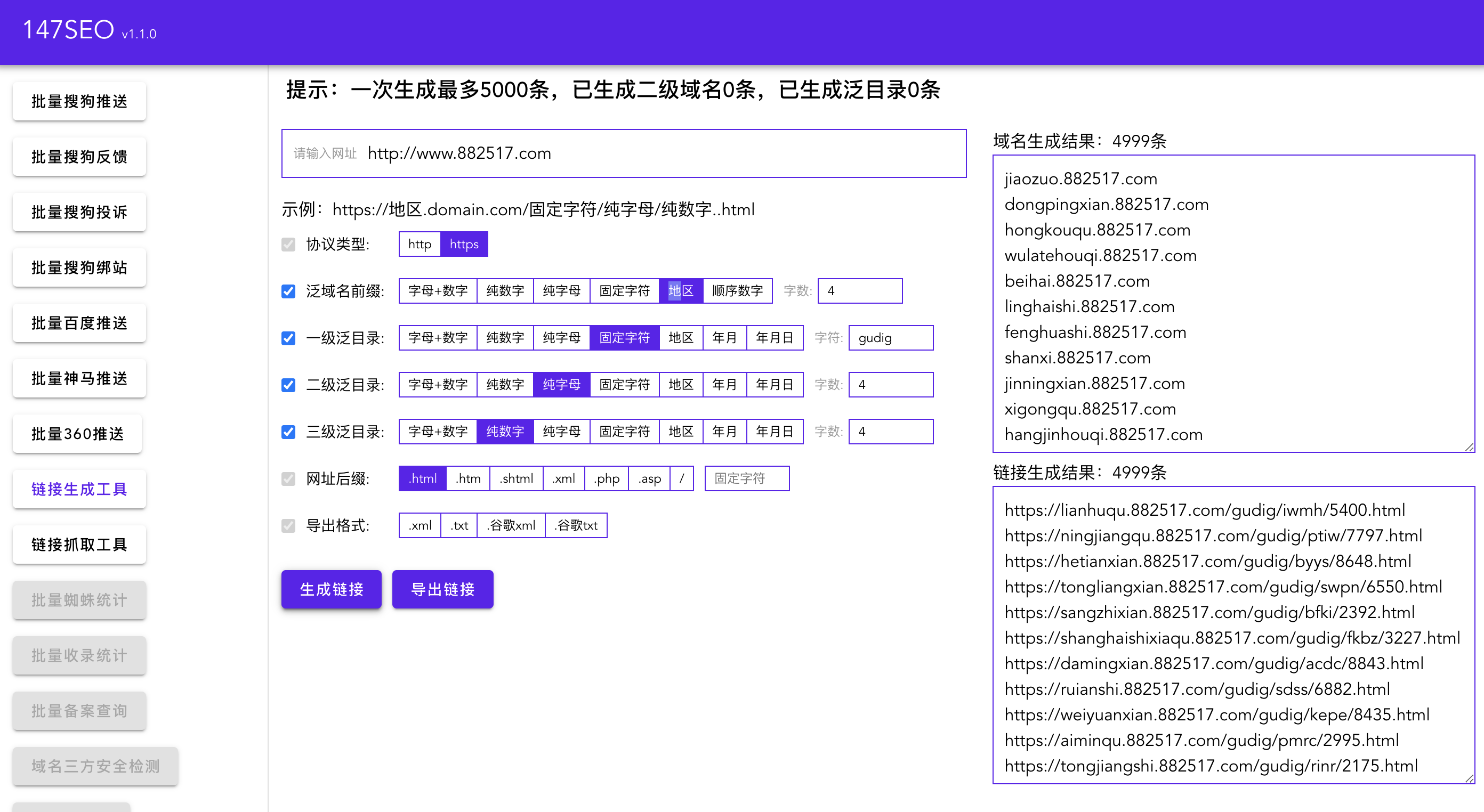The image size is (1484, 812).
Task: Select "纯字母" for 三级泛目录 row
Action: pos(562,432)
